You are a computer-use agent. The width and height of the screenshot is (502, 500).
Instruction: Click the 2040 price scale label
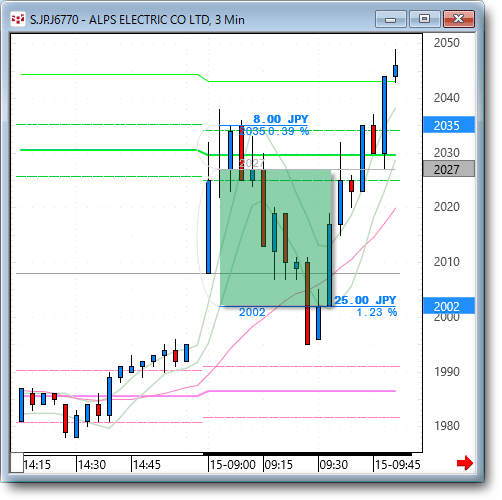(447, 98)
